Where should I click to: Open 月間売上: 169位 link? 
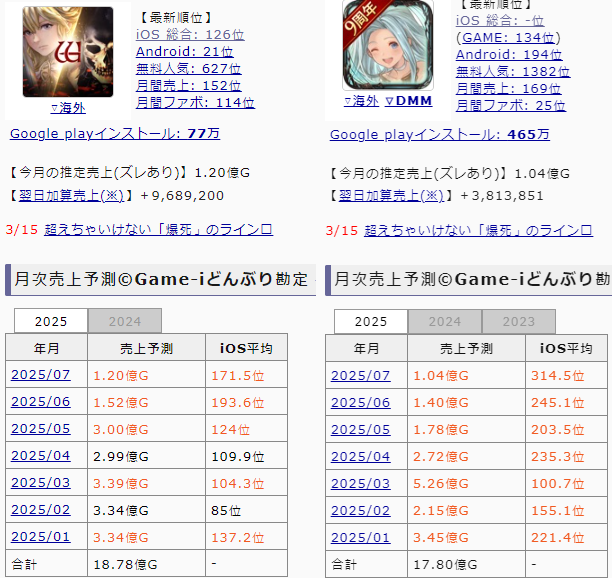point(509,89)
